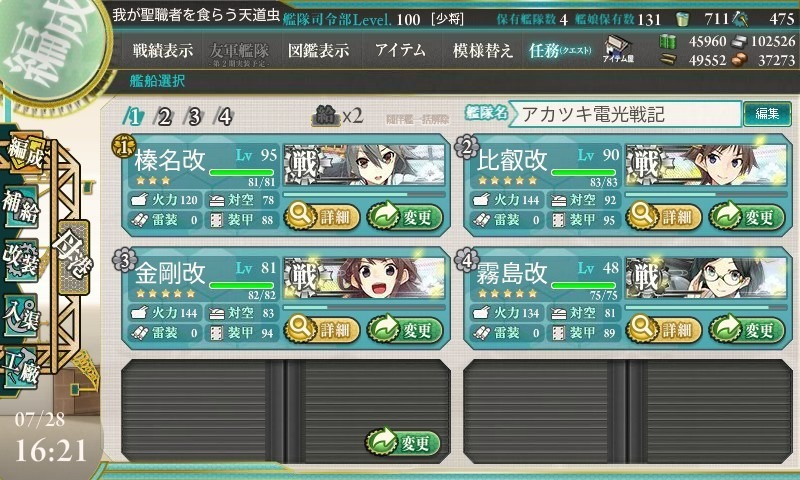Switch to fleet tab 2

point(164,117)
